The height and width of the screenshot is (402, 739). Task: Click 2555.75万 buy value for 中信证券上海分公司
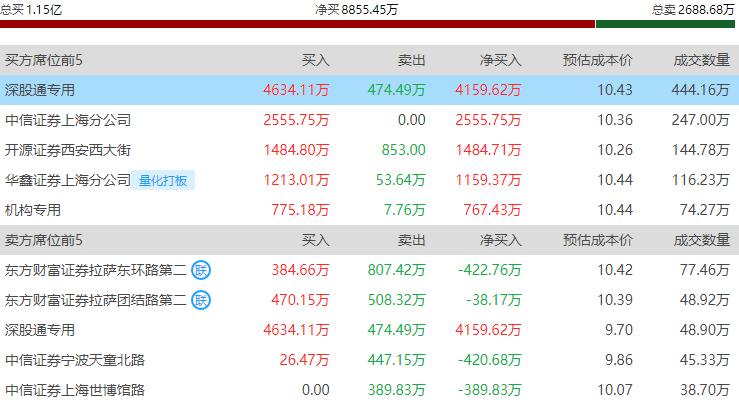click(x=296, y=120)
